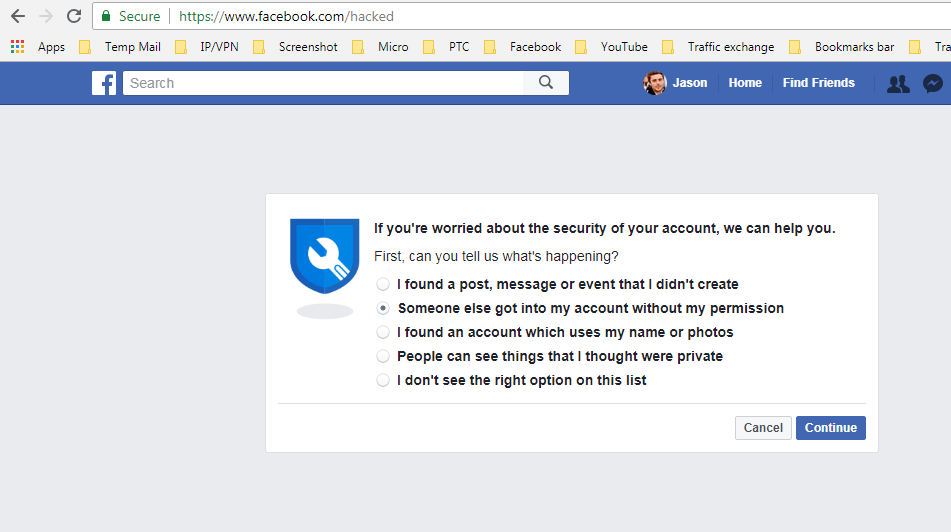
Task: Open the friend requests icon
Action: tap(898, 84)
